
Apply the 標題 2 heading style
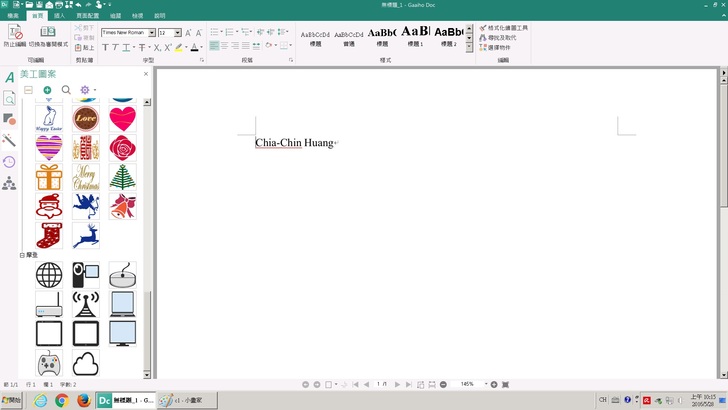[x=448, y=36]
